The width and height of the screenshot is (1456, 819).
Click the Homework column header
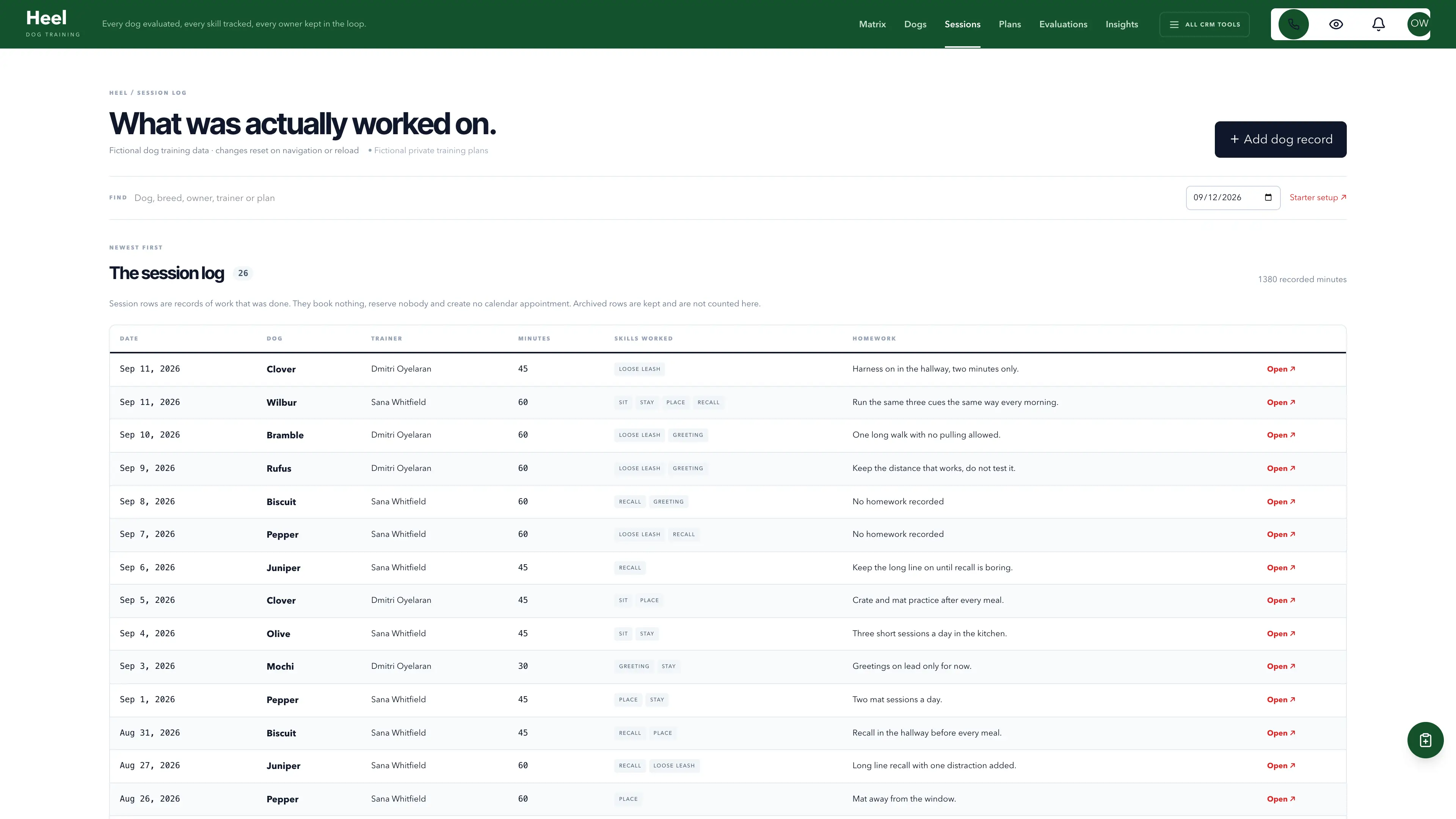pos(874,339)
